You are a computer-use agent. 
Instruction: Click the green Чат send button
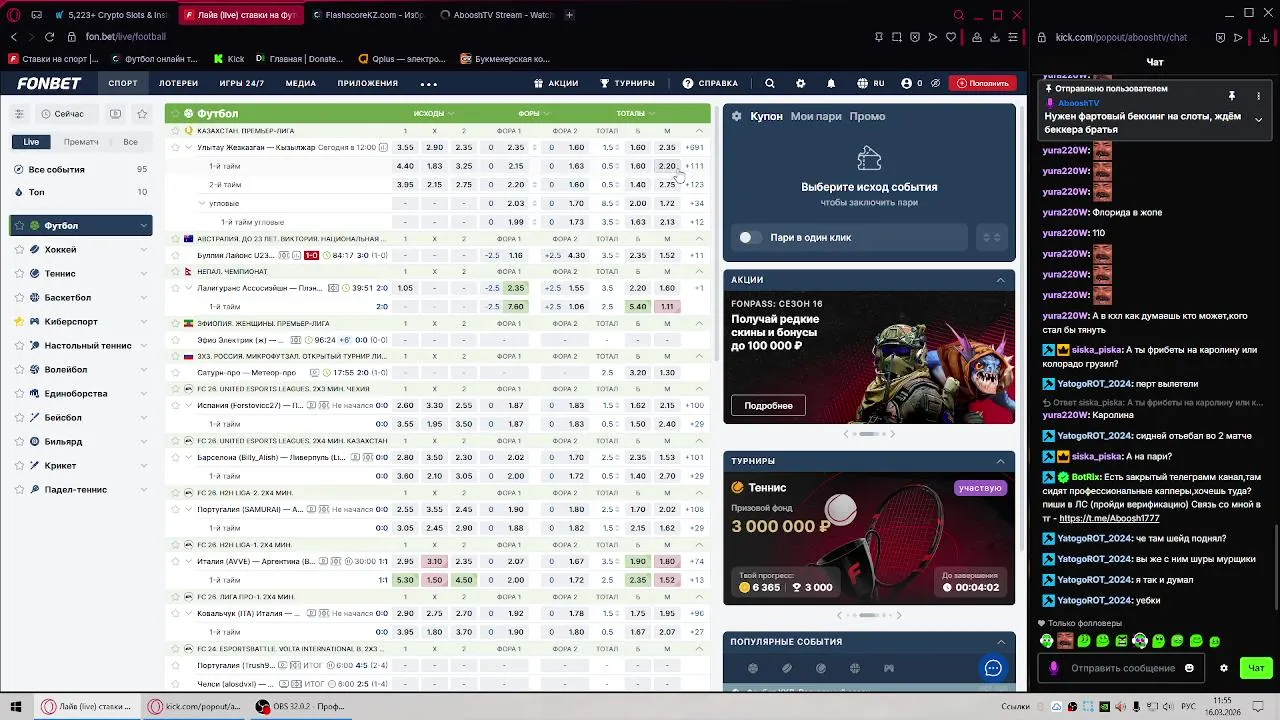coord(1256,668)
